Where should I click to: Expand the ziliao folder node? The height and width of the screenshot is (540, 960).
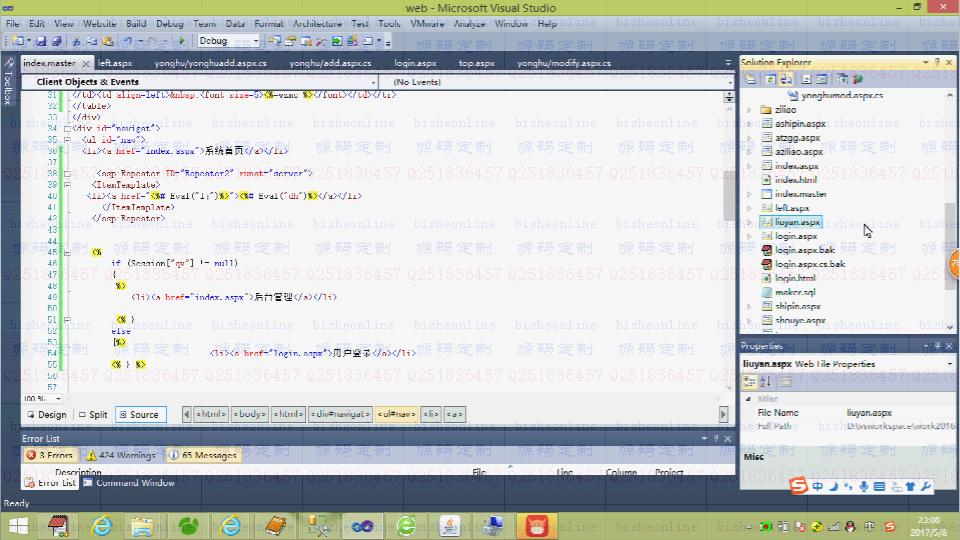point(749,110)
